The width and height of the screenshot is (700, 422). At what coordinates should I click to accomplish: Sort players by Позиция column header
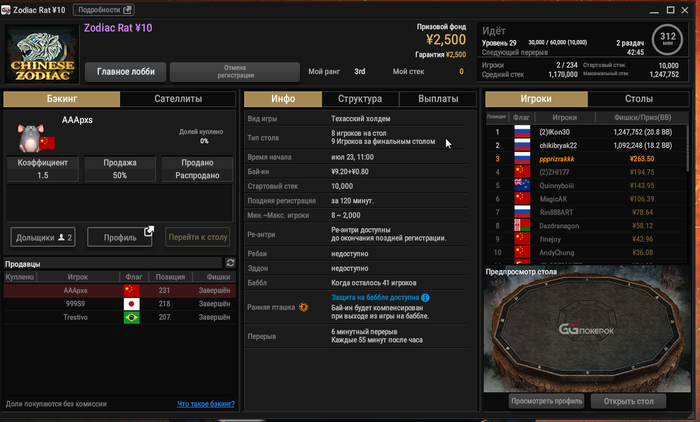497,117
